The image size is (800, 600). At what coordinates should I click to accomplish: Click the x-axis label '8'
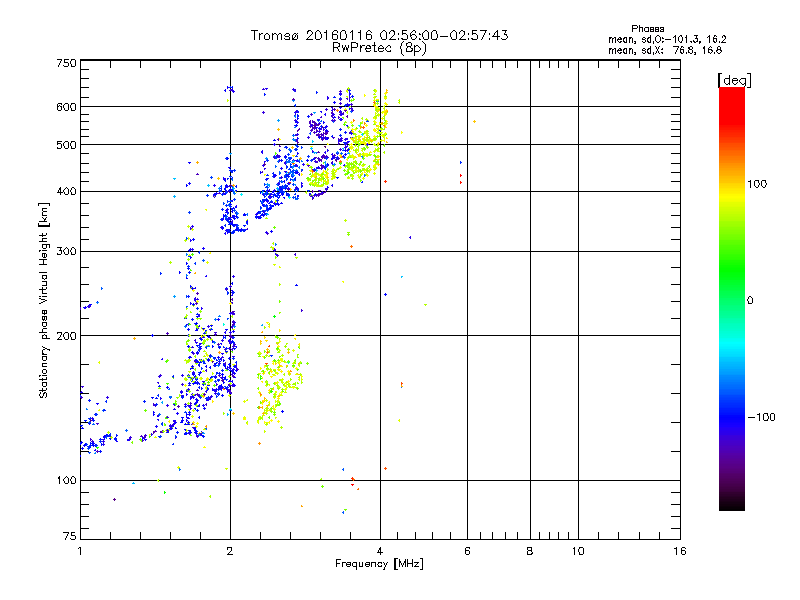pyautogui.click(x=530, y=551)
